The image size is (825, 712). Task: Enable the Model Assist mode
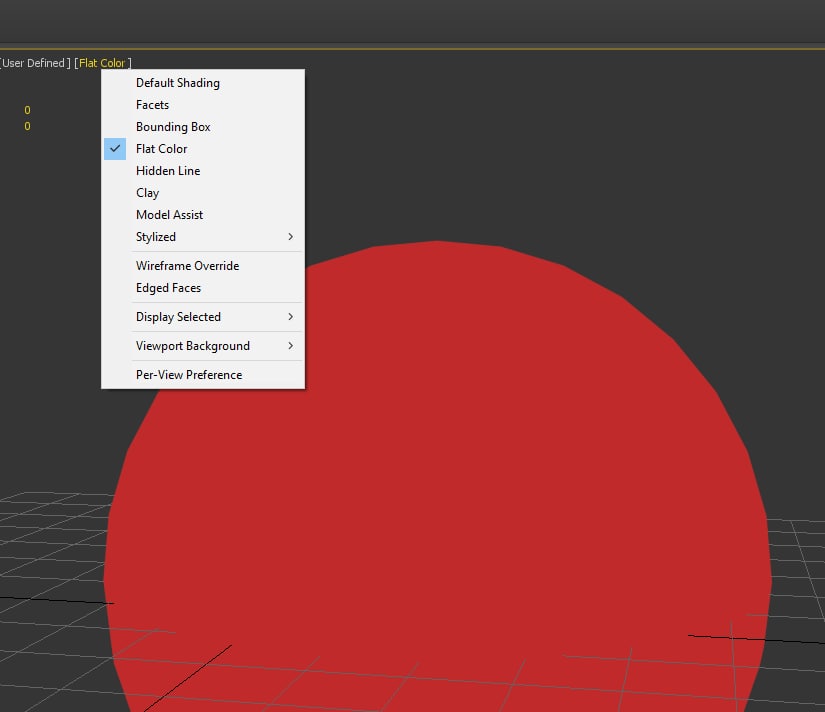tap(203, 215)
